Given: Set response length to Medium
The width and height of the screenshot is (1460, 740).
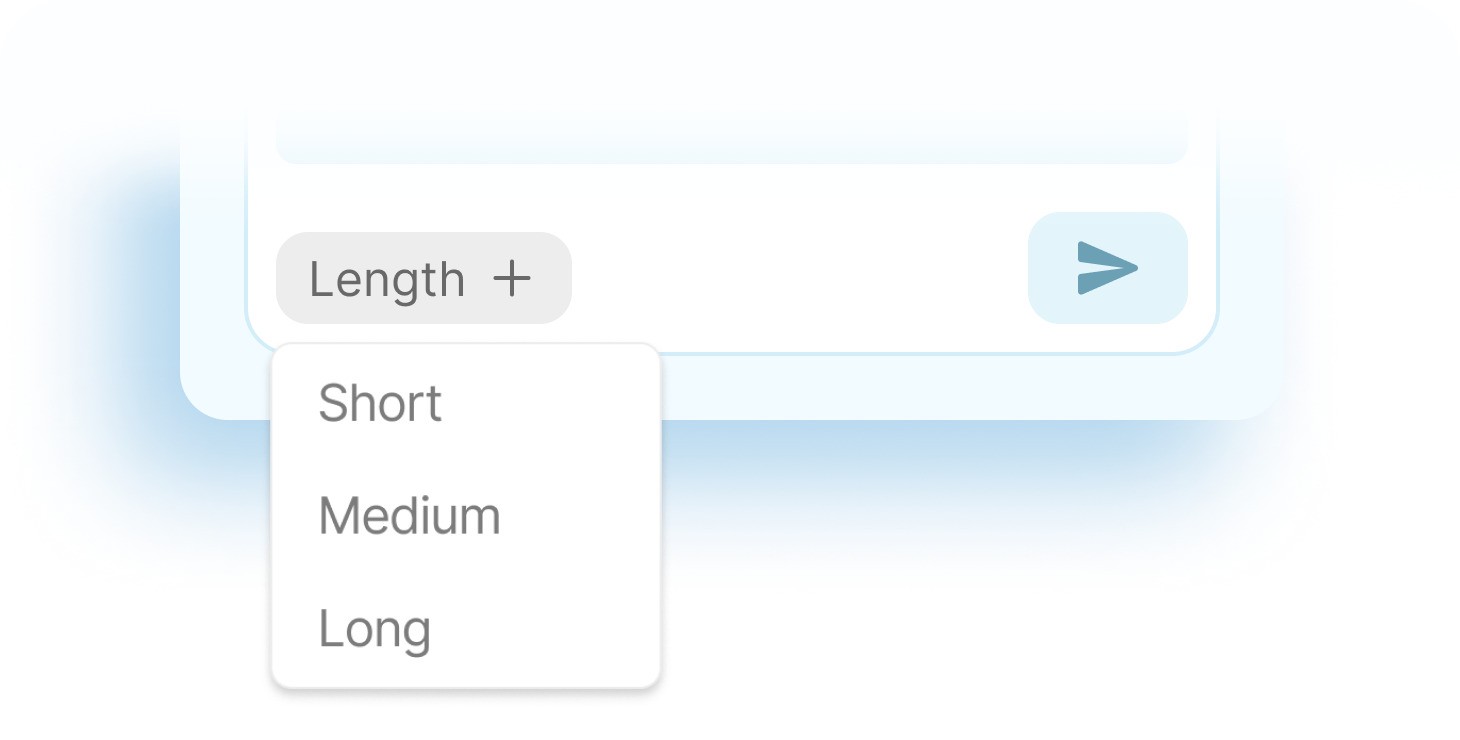Looking at the screenshot, I should [409, 516].
